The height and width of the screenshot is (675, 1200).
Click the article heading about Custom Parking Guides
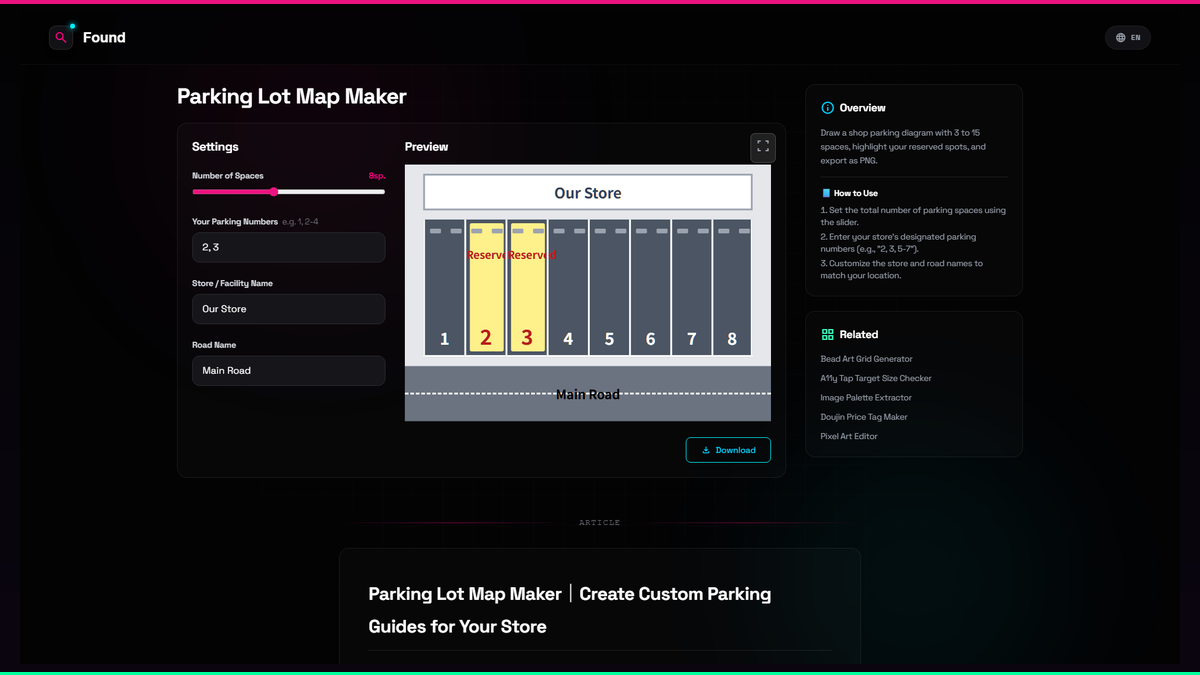pyautogui.click(x=570, y=610)
